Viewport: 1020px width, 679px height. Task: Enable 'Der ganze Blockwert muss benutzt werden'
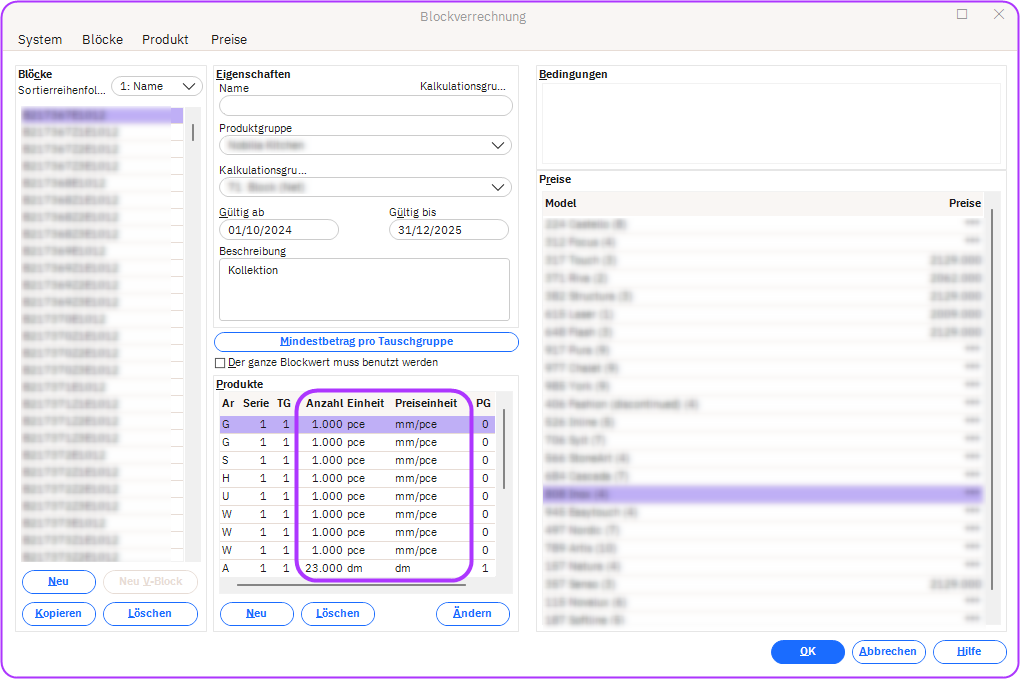click(221, 363)
